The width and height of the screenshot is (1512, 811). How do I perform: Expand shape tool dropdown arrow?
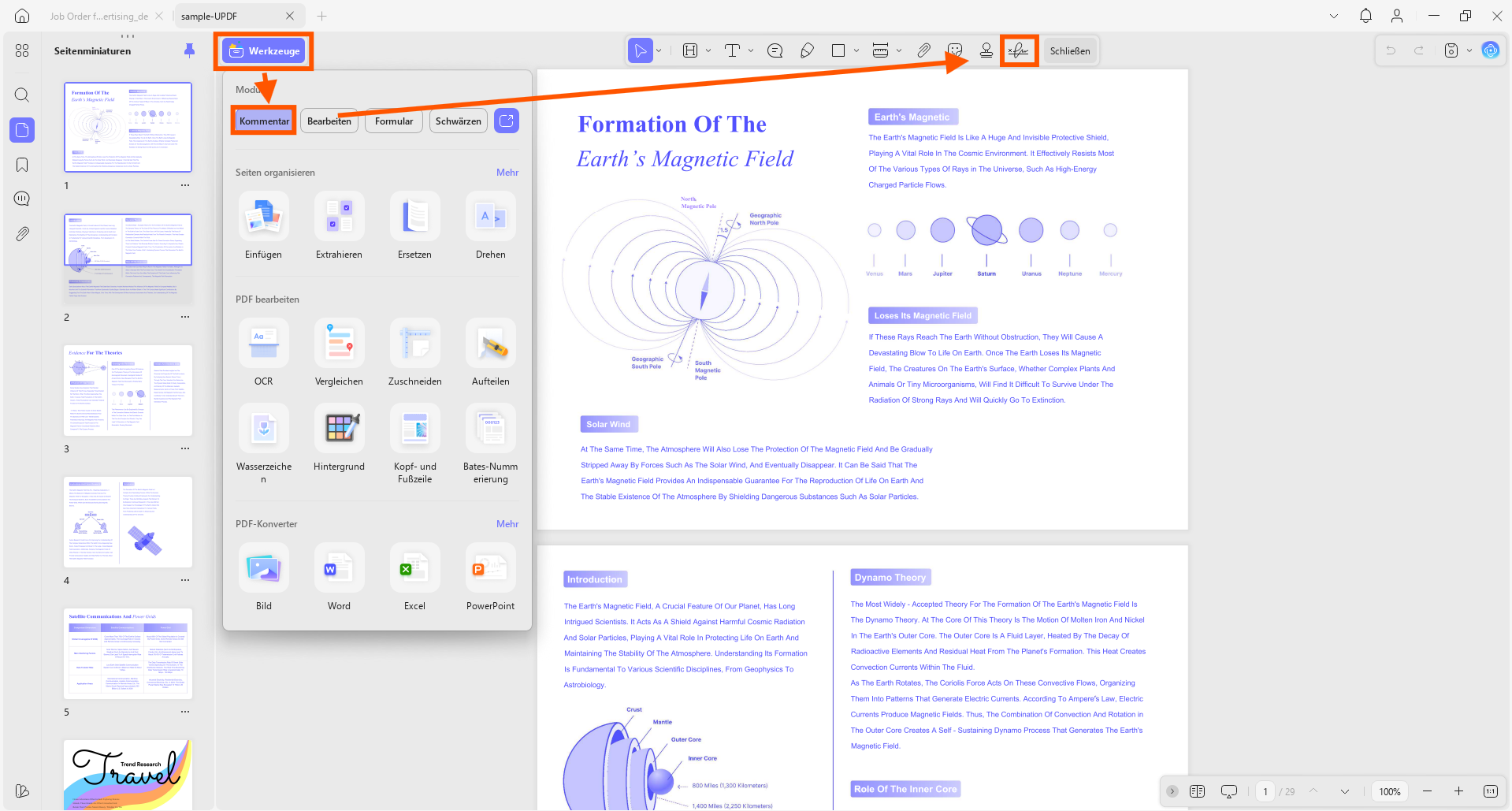[856, 50]
